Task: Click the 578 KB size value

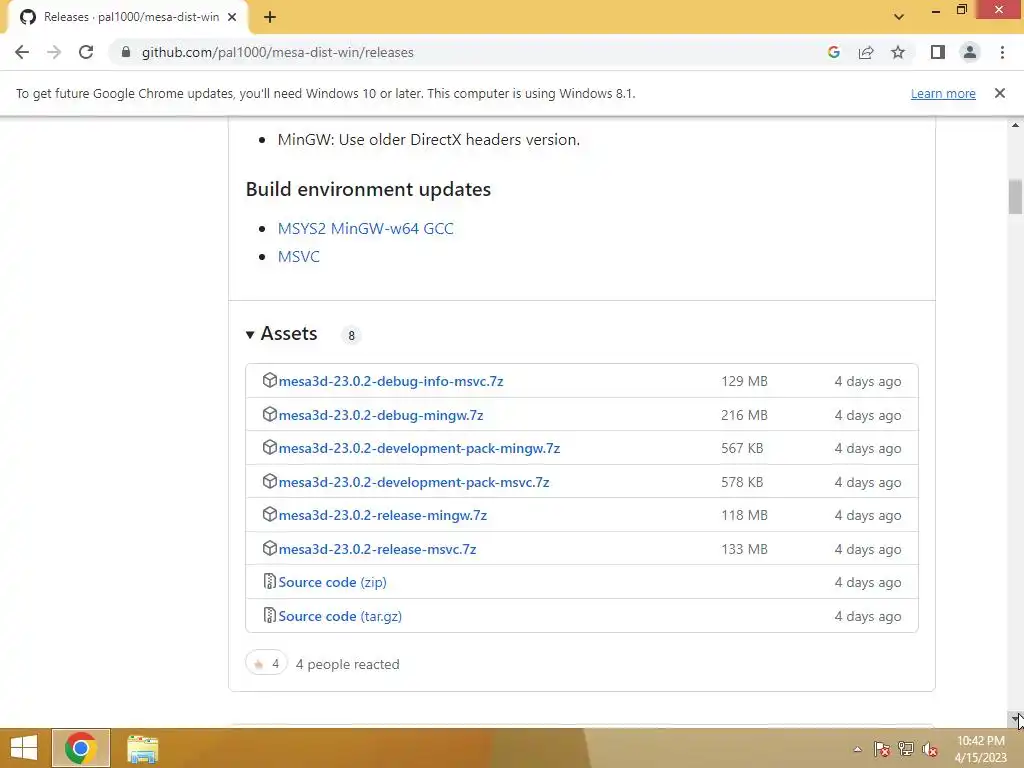Action: click(742, 483)
